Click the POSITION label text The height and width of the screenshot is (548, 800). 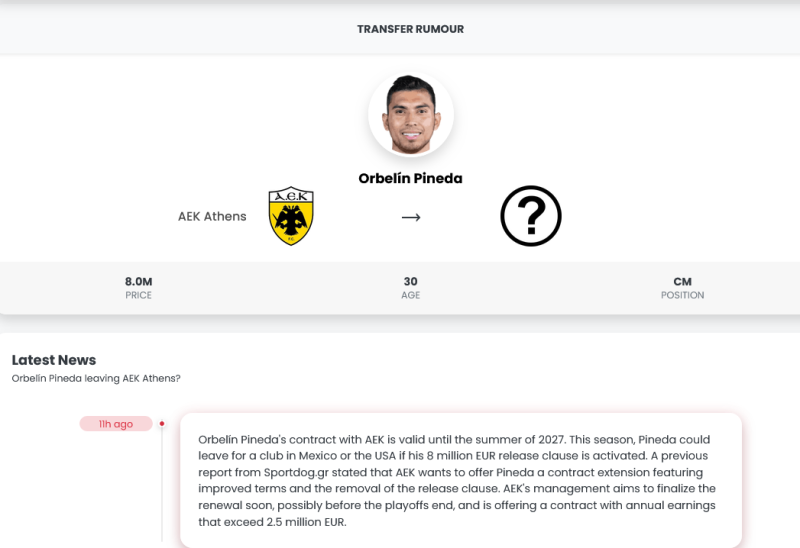point(682,296)
